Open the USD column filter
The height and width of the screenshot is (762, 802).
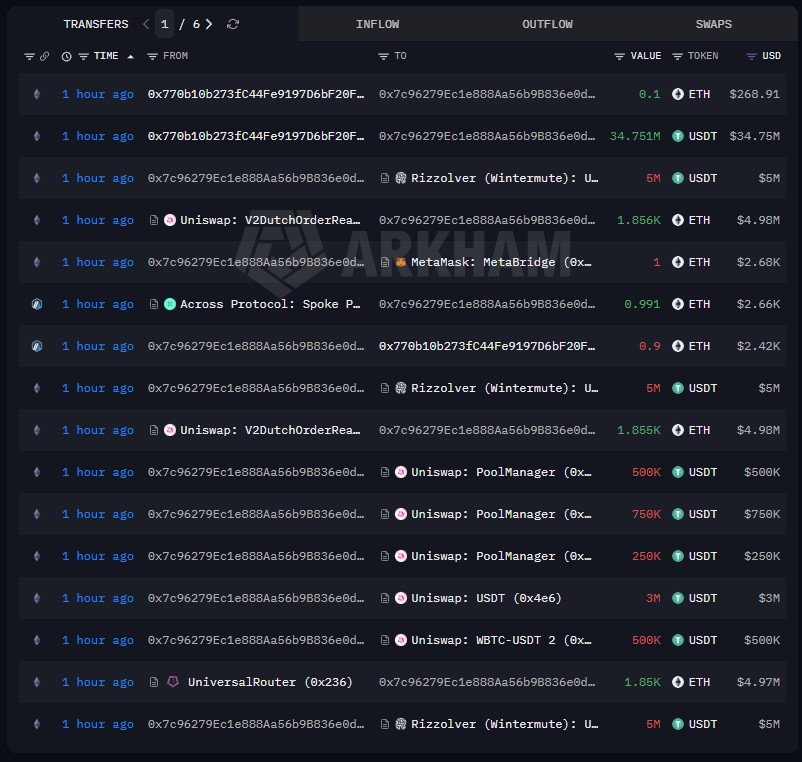[751, 56]
